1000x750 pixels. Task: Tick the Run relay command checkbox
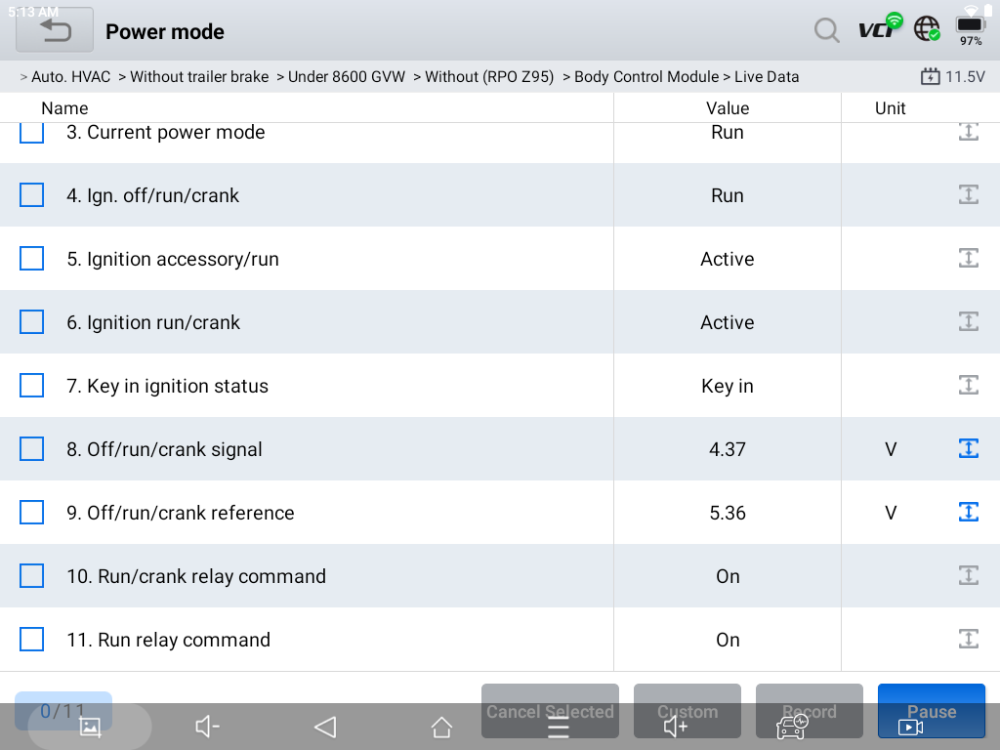tap(32, 640)
